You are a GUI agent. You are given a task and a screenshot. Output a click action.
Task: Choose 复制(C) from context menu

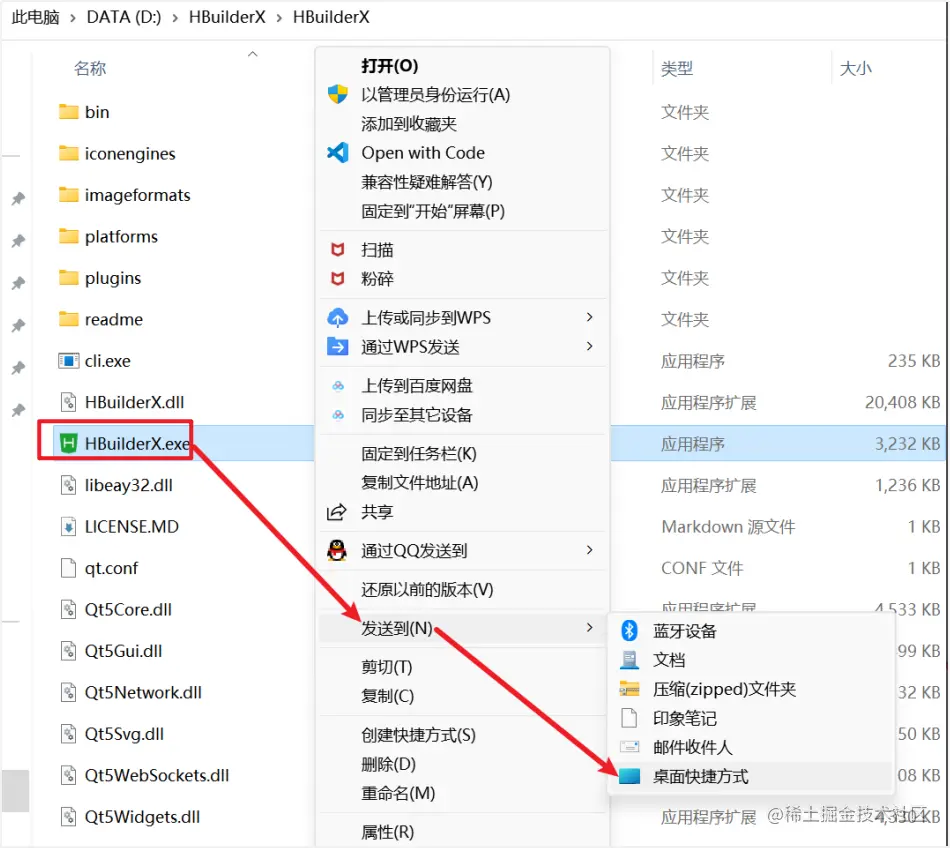(388, 696)
